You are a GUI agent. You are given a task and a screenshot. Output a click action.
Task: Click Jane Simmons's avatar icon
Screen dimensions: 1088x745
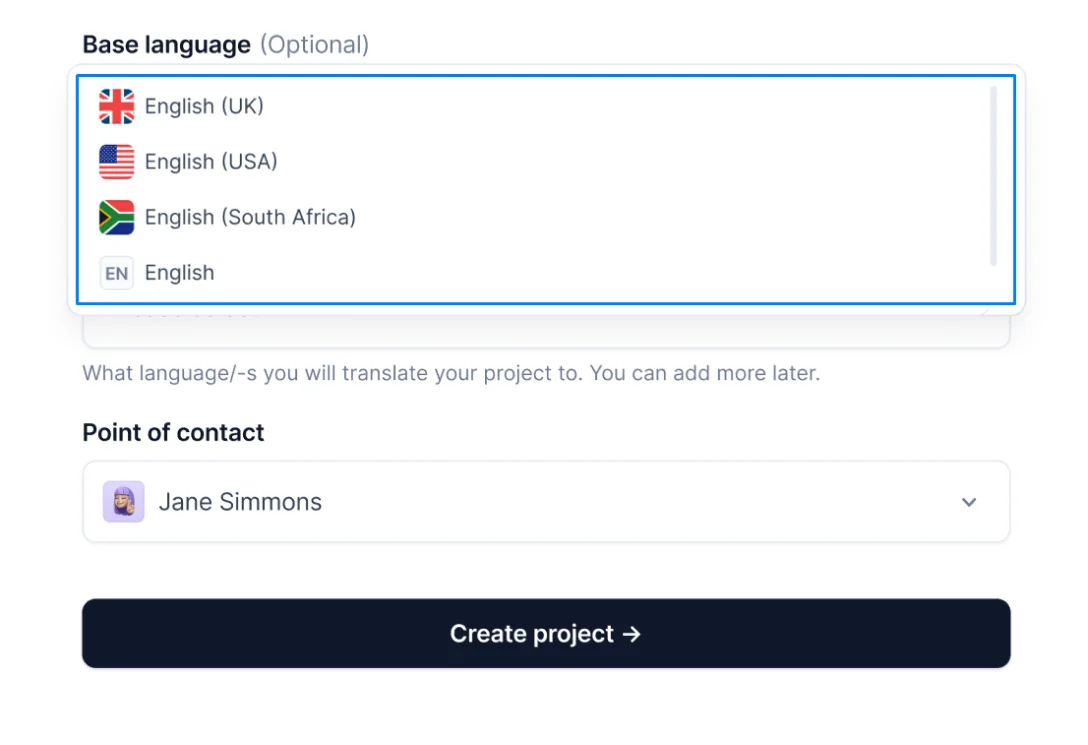[x=124, y=501]
